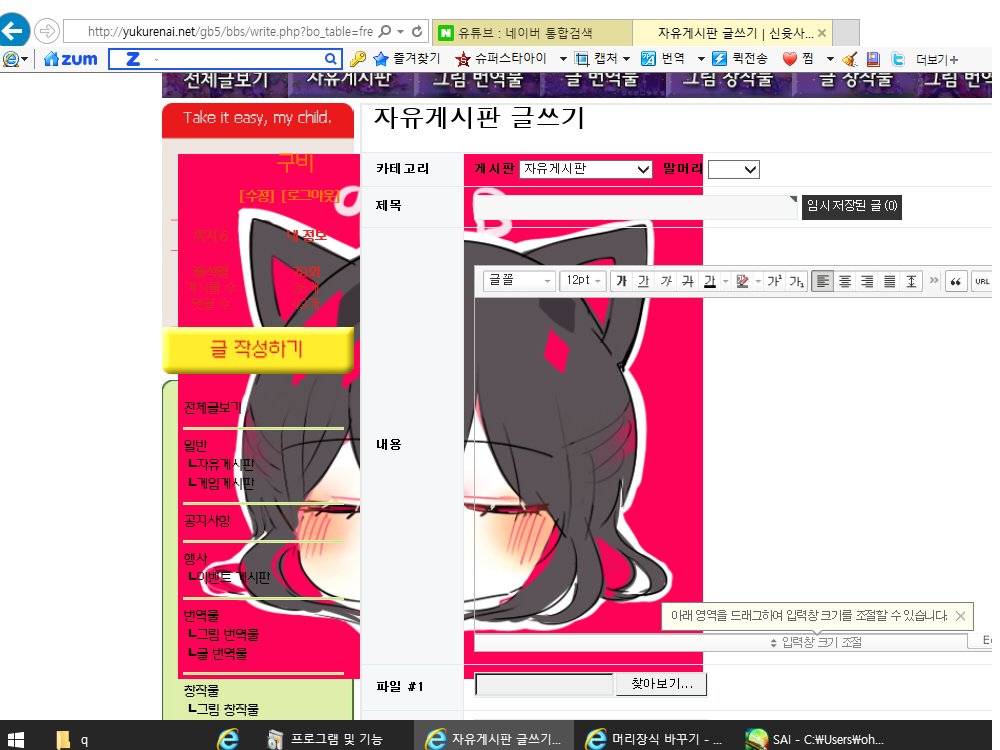
Task: Apply subscript formatting
Action: pos(797,281)
